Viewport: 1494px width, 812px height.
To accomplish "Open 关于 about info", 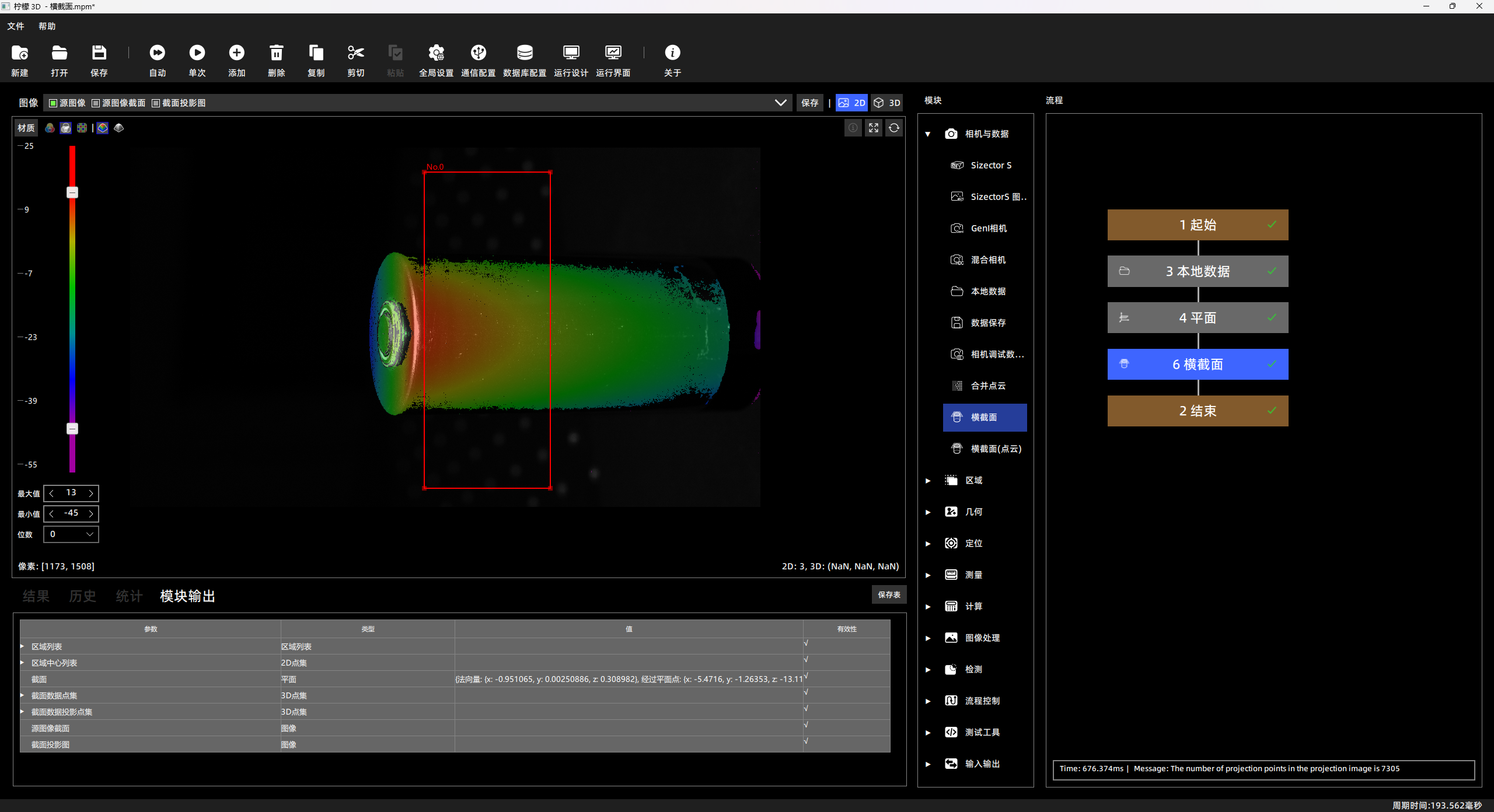I will (673, 53).
